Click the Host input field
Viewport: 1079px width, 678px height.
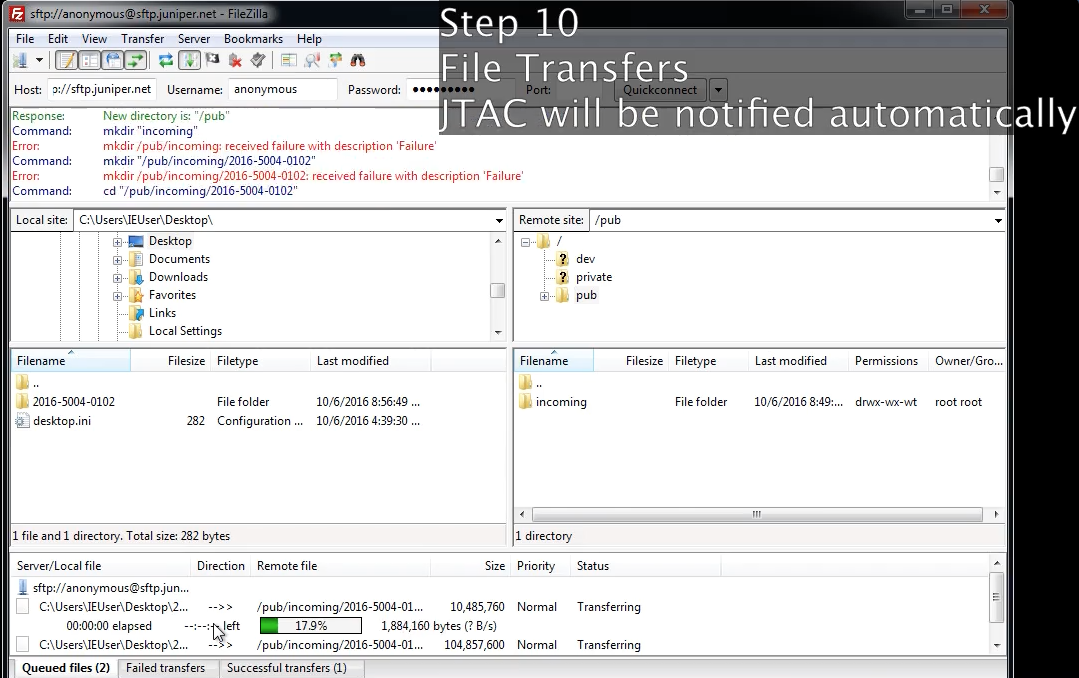point(102,89)
